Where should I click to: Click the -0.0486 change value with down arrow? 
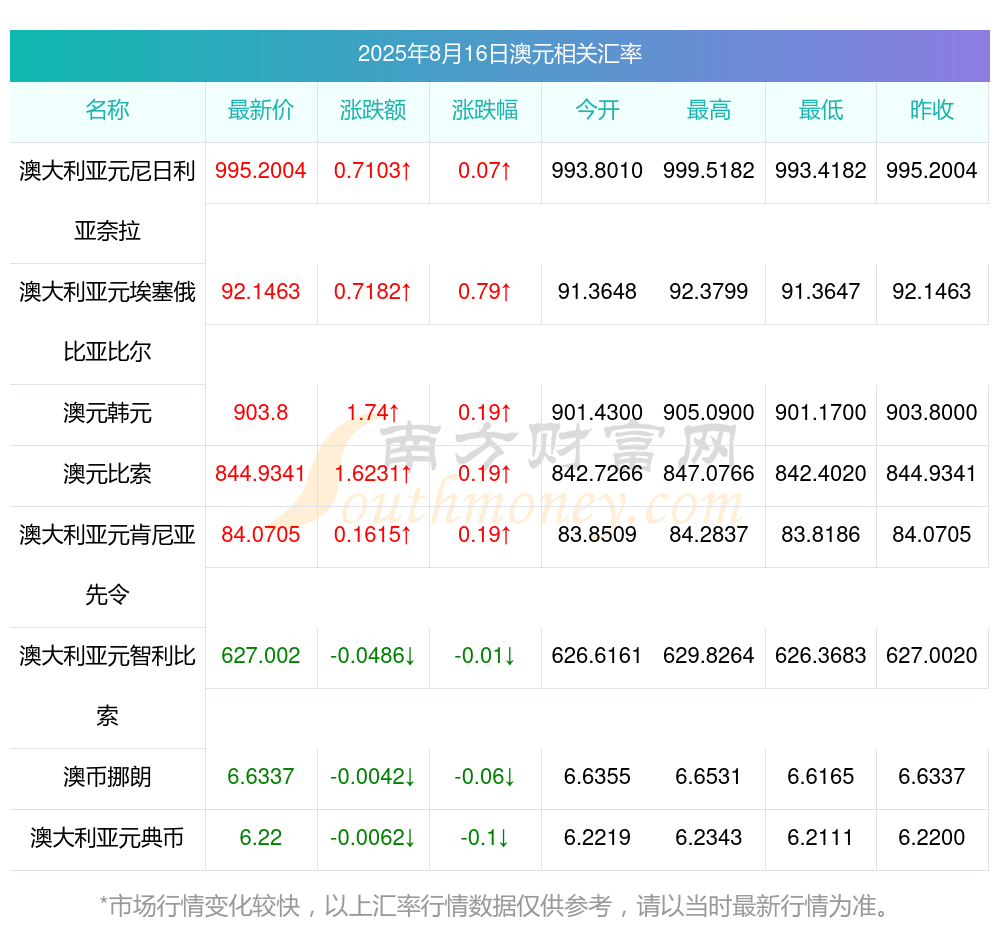[373, 656]
